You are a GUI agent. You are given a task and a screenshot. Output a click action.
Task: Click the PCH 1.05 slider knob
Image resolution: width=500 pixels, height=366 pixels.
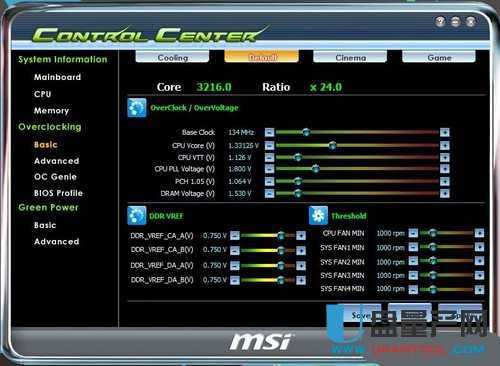pyautogui.click(x=298, y=181)
